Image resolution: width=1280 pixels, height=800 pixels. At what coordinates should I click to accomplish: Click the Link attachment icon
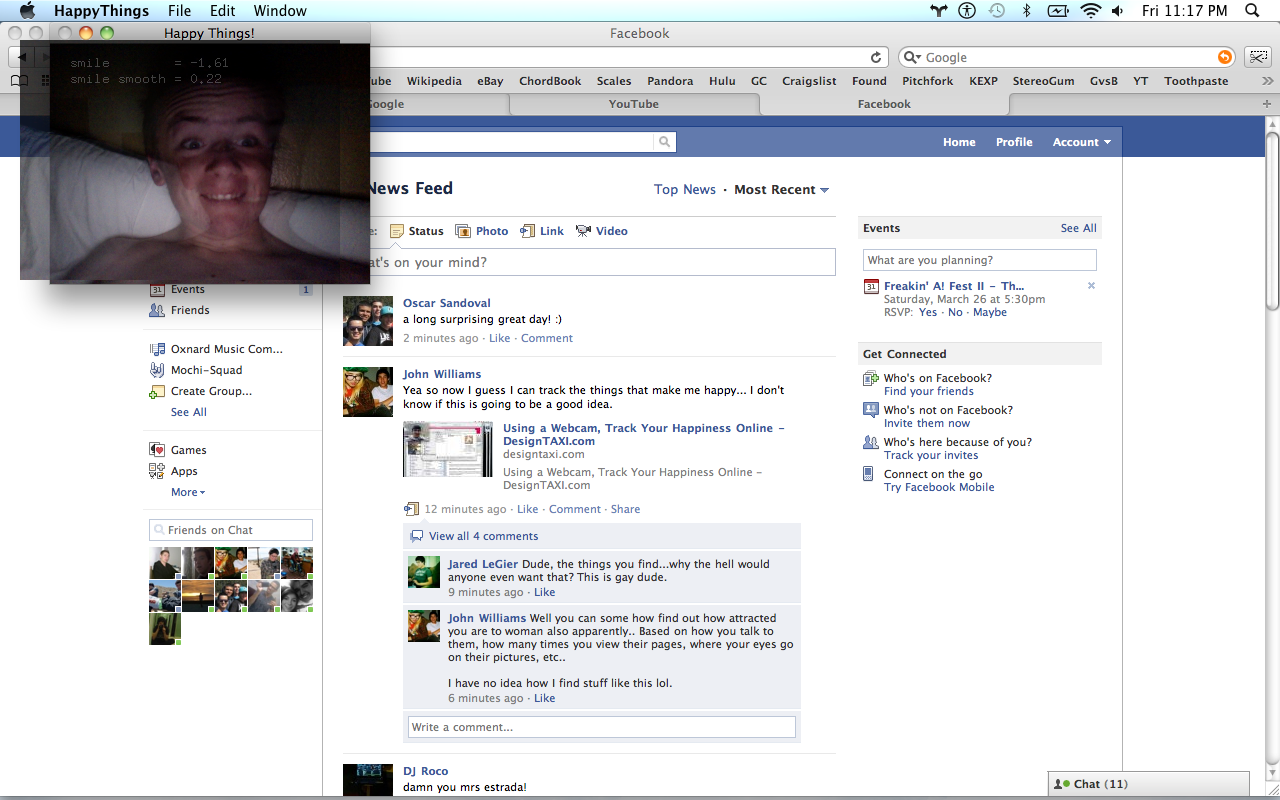[528, 231]
